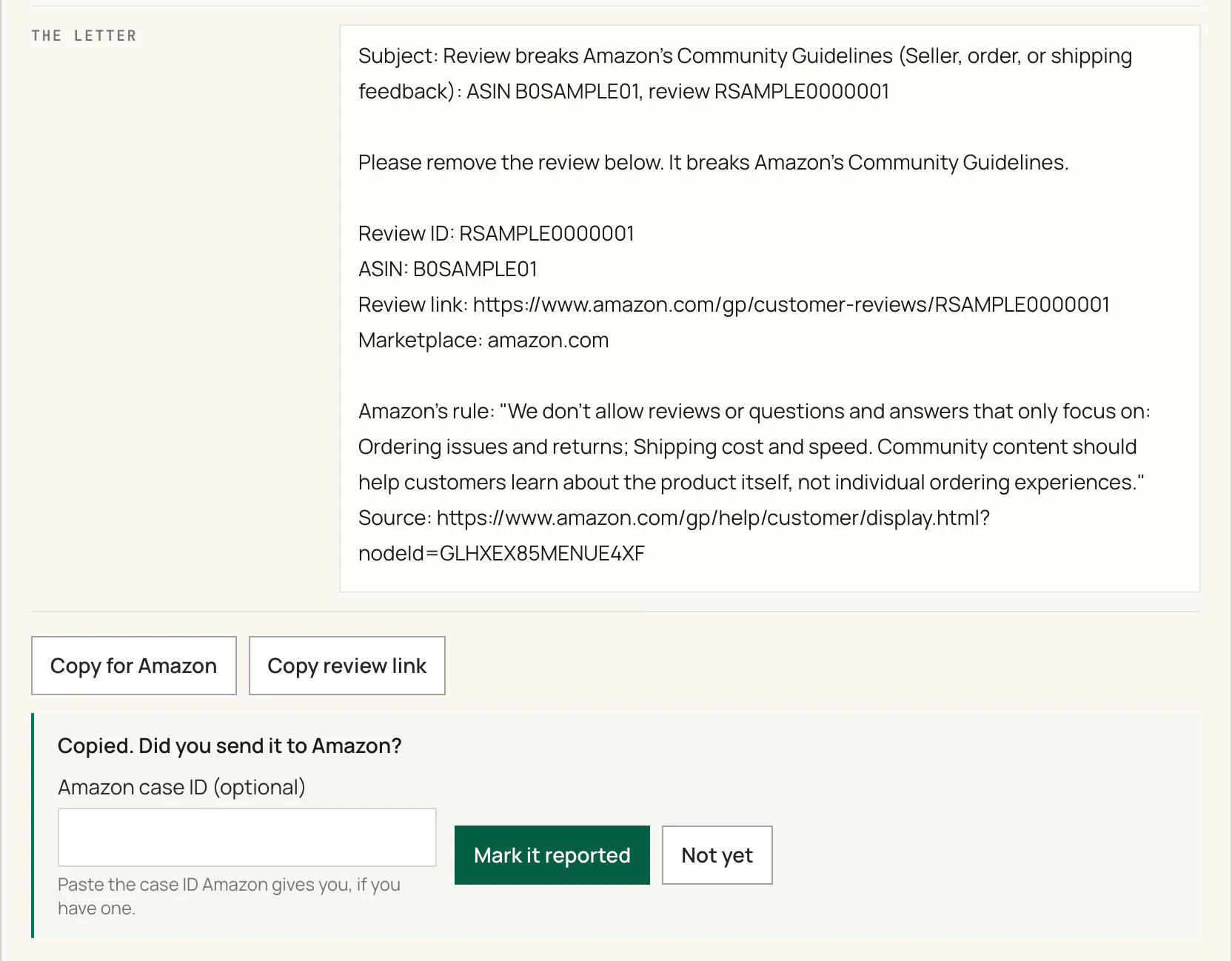Image resolution: width=1232 pixels, height=961 pixels.
Task: Click the 'Amazon case ID (optional)' label
Action: tap(181, 787)
